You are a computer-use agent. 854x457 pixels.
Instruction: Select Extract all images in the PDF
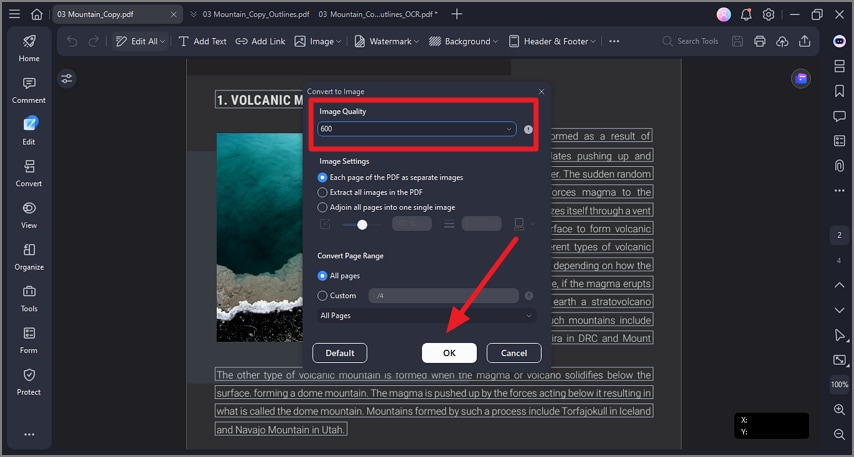(370, 192)
